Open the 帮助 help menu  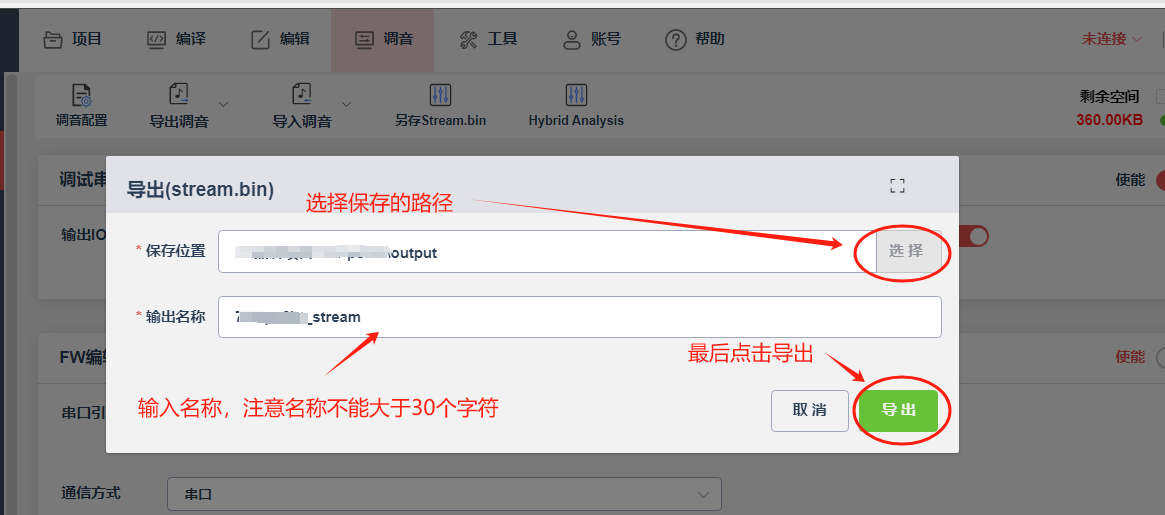point(695,39)
